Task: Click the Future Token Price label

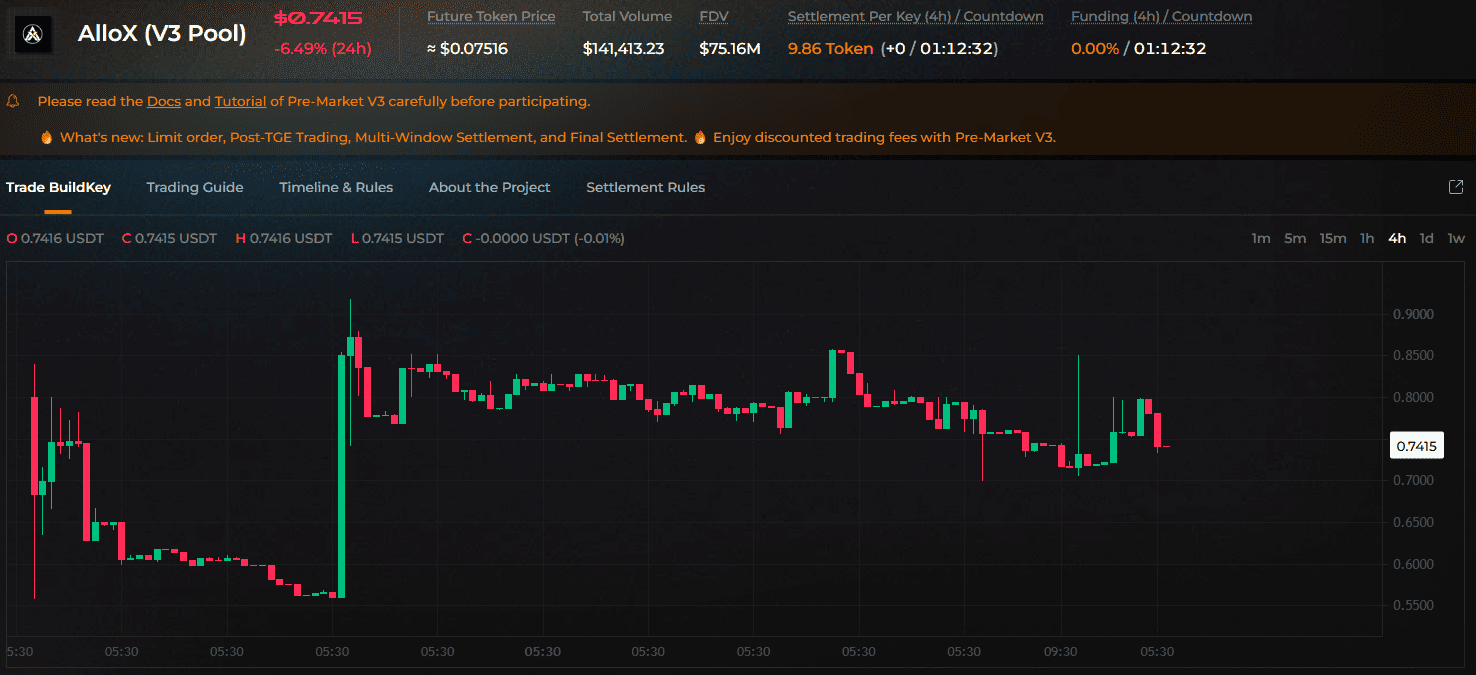Action: [491, 16]
